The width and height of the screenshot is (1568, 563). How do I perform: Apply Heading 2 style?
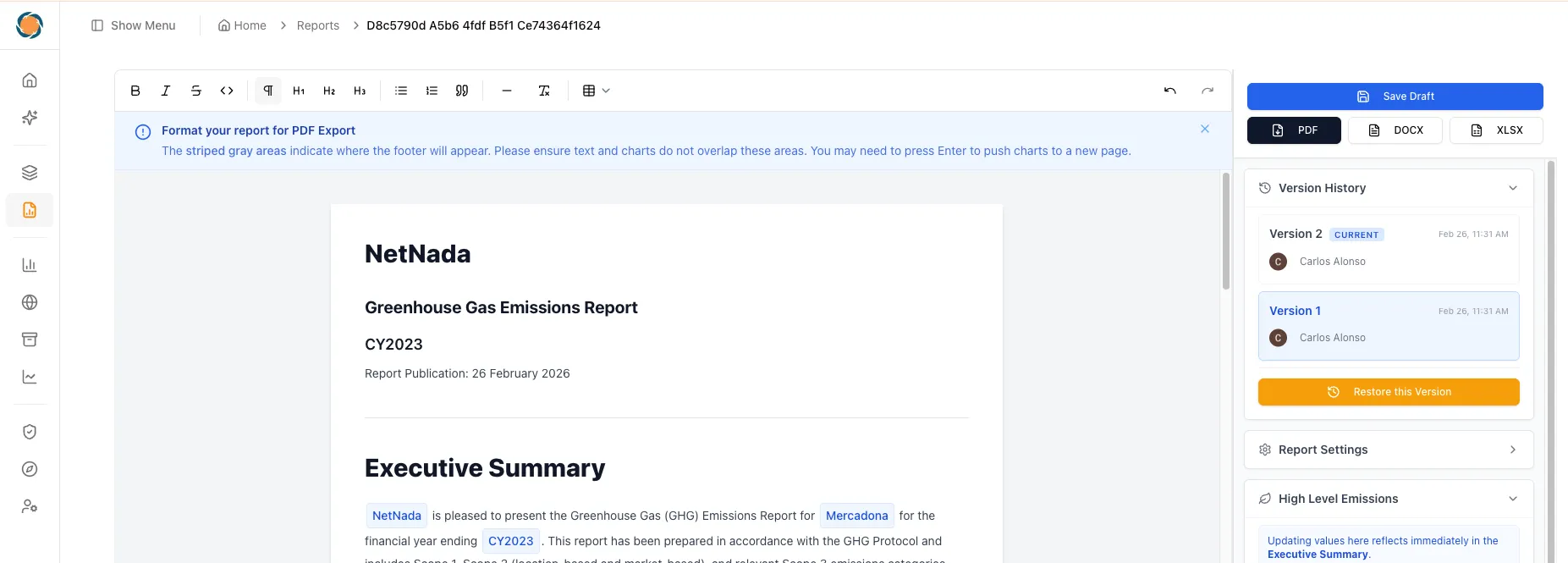click(329, 91)
